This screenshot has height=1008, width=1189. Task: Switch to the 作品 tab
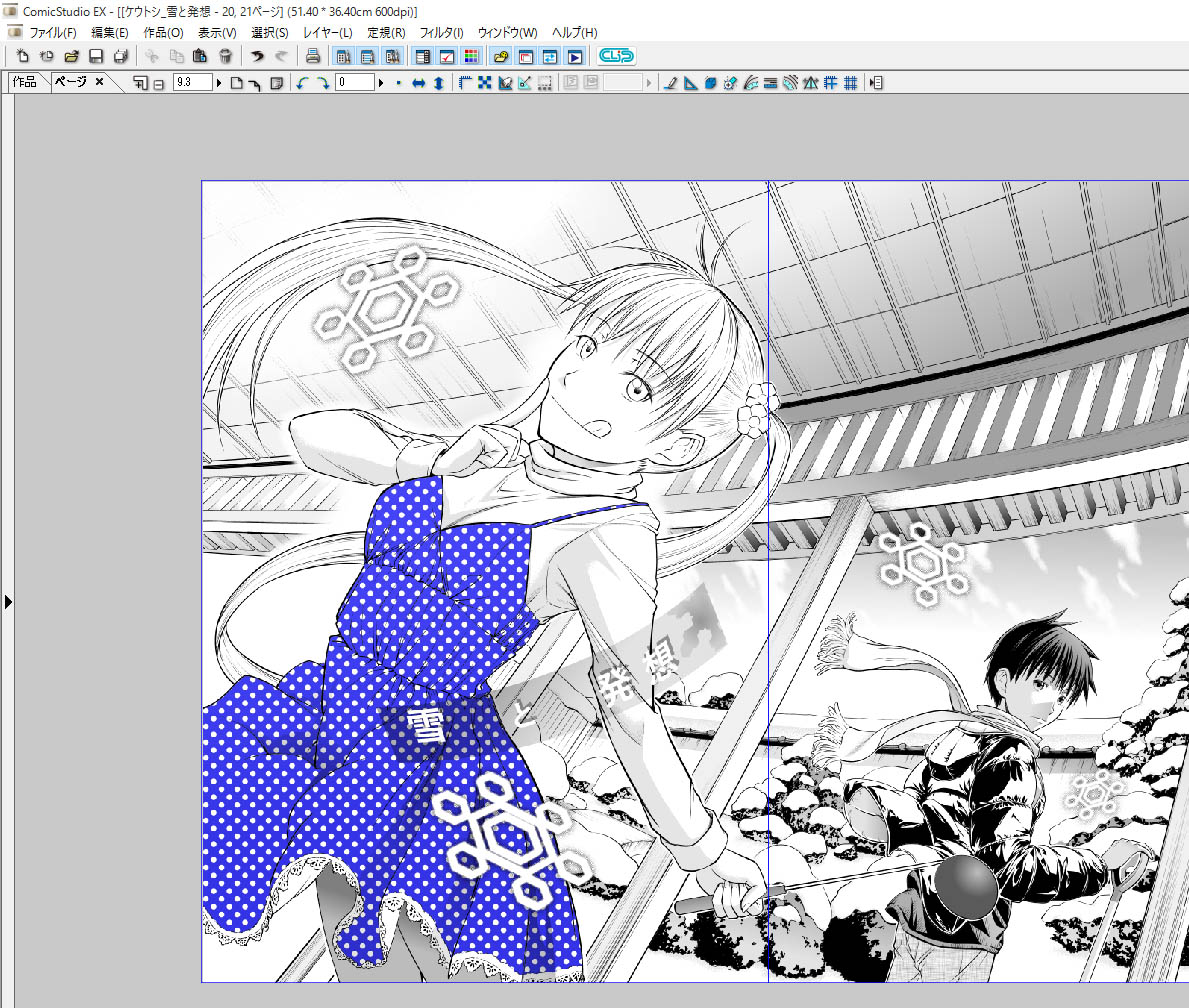point(24,82)
